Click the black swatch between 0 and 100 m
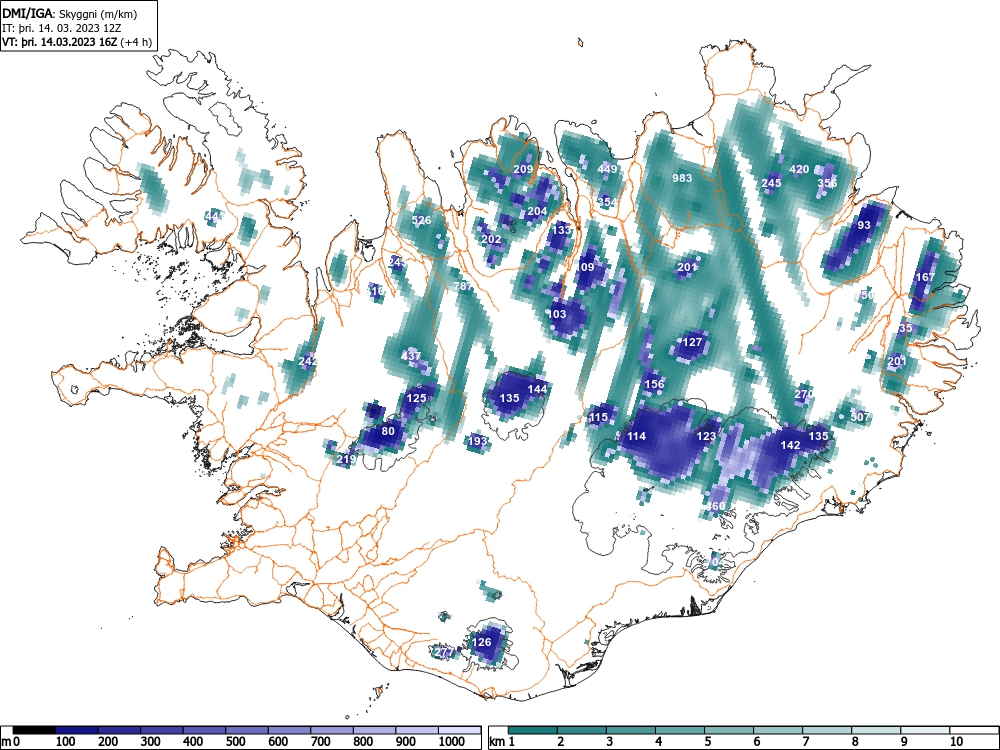The image size is (1000, 750). [x=34, y=730]
